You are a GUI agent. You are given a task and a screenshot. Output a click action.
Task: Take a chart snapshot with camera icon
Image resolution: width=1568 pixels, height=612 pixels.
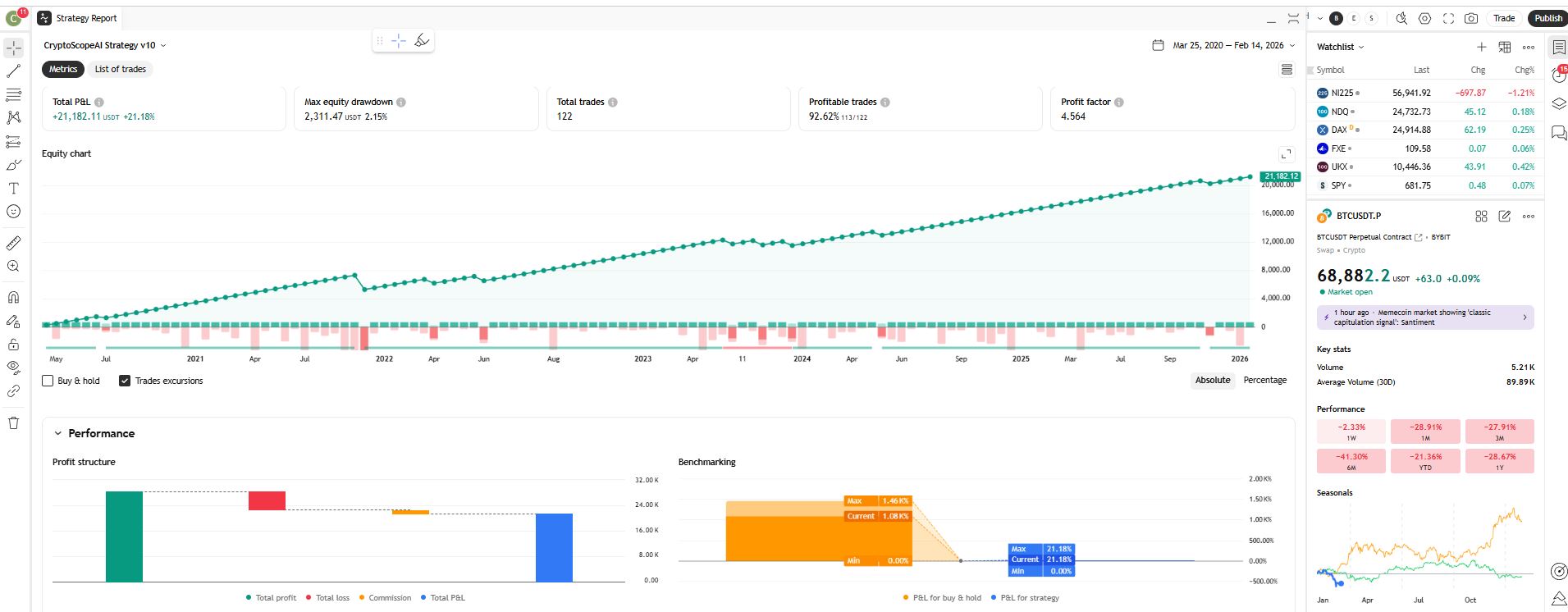click(x=1471, y=18)
